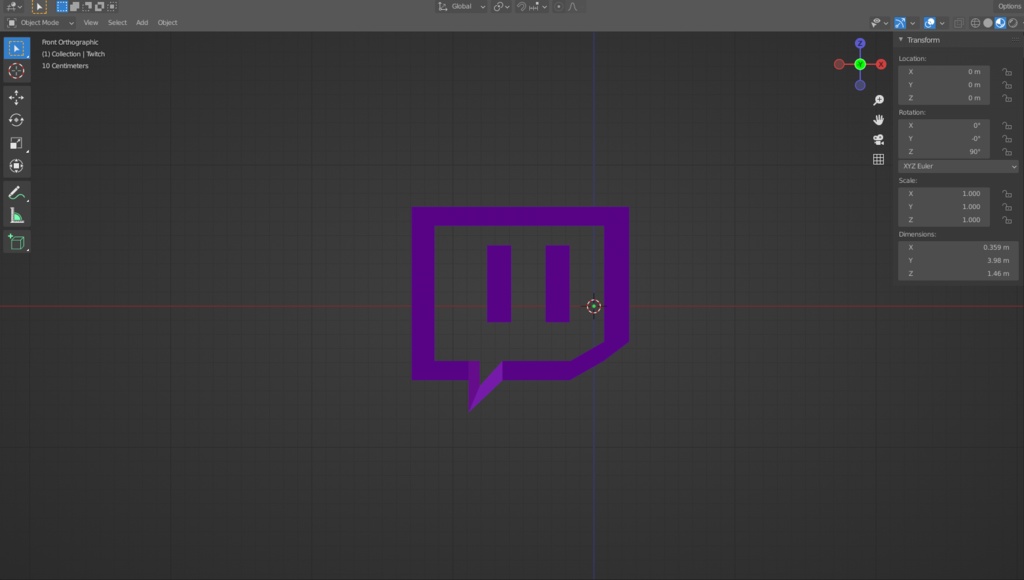Select the Move tool in the toolbar
1024x580 pixels.
pos(16,97)
